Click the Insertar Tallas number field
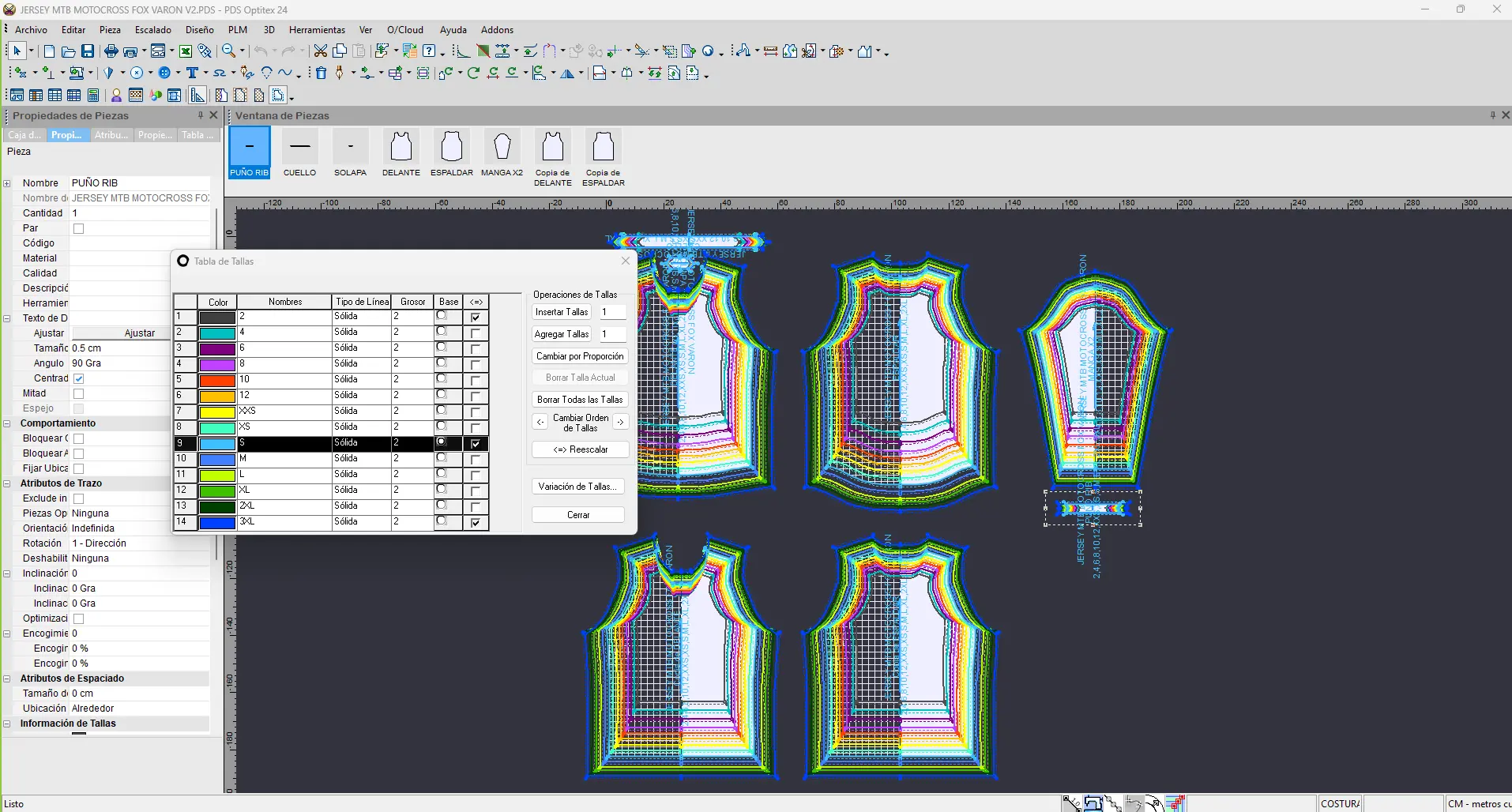 pyautogui.click(x=612, y=312)
